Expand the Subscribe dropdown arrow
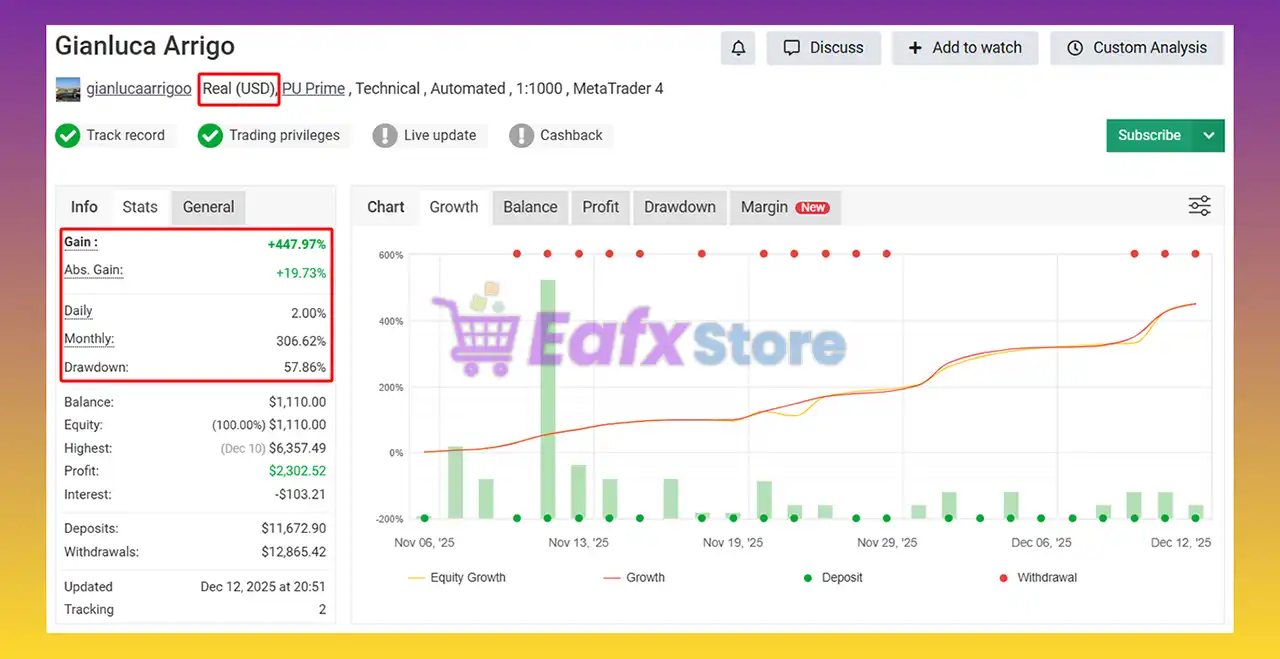The image size is (1280, 659). pyautogui.click(x=1209, y=136)
